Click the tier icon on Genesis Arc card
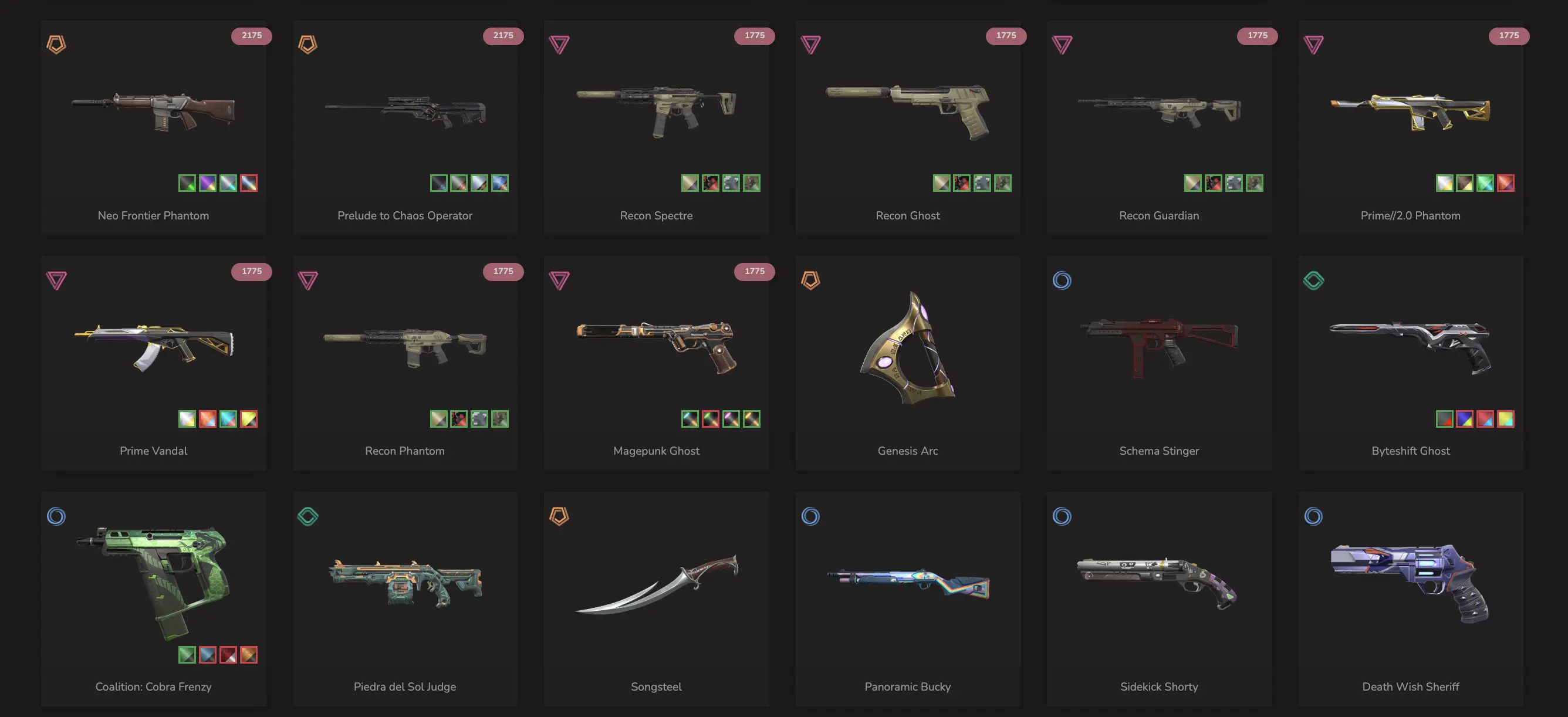Image resolution: width=1568 pixels, height=717 pixels. [x=810, y=280]
